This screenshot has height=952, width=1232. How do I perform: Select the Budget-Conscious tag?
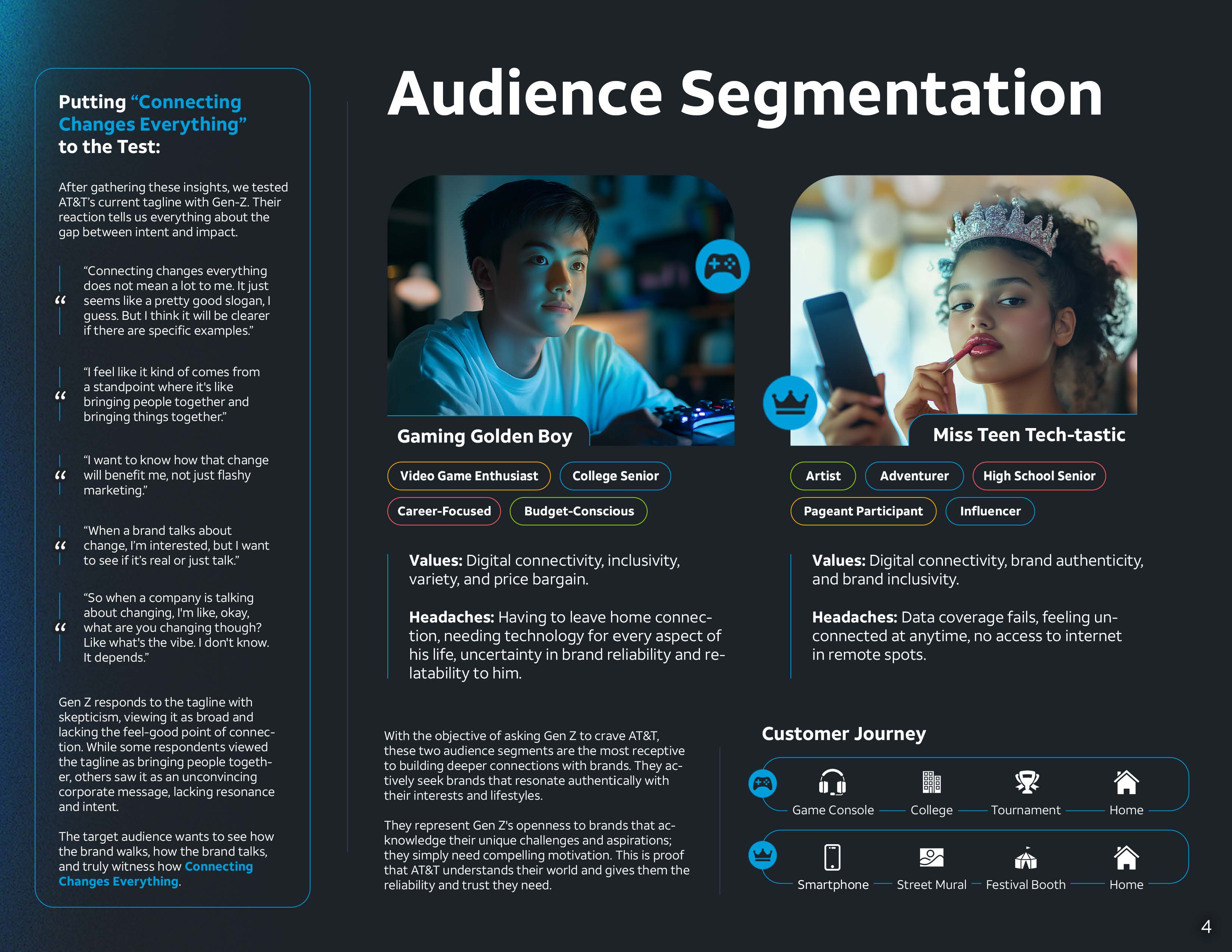578,511
